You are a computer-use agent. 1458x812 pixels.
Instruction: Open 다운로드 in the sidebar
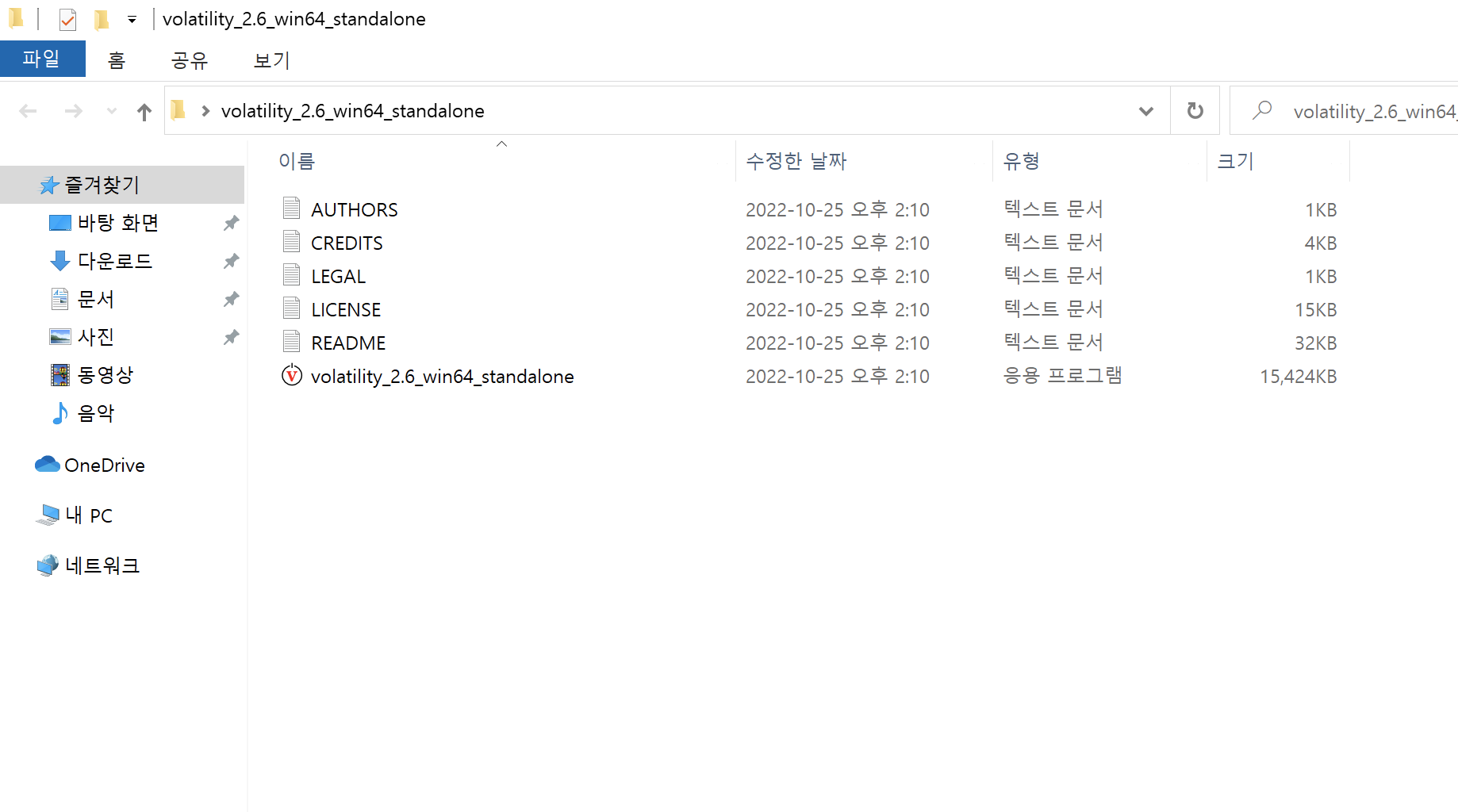click(x=115, y=261)
